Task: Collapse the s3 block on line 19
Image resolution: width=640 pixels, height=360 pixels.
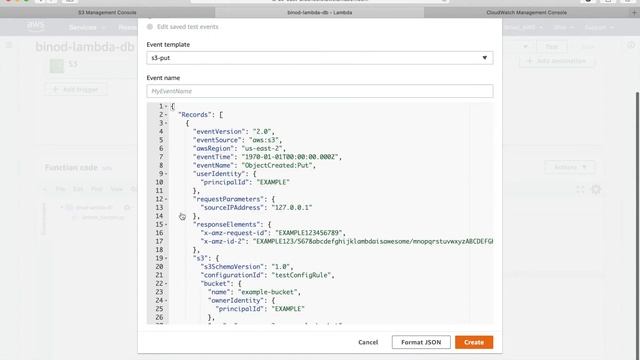Action: [166, 258]
